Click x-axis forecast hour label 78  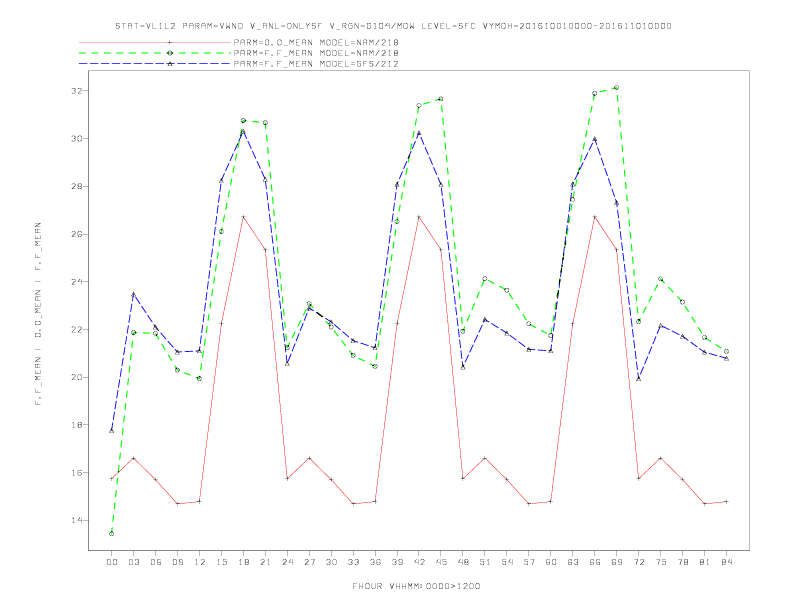(682, 562)
